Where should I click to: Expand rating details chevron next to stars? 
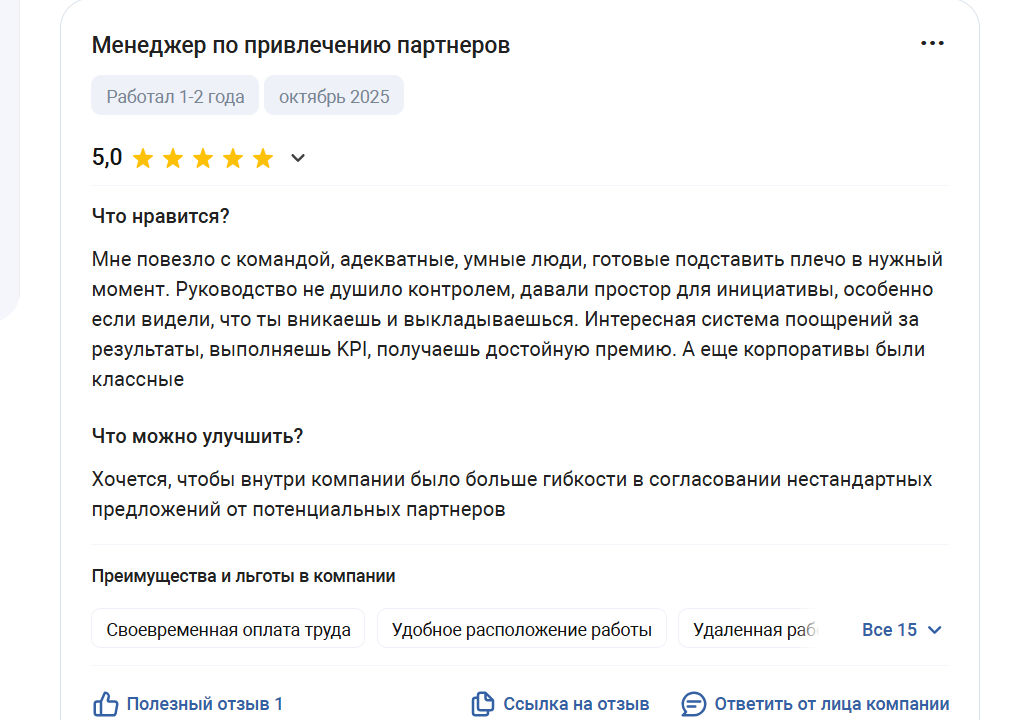pyautogui.click(x=297, y=158)
